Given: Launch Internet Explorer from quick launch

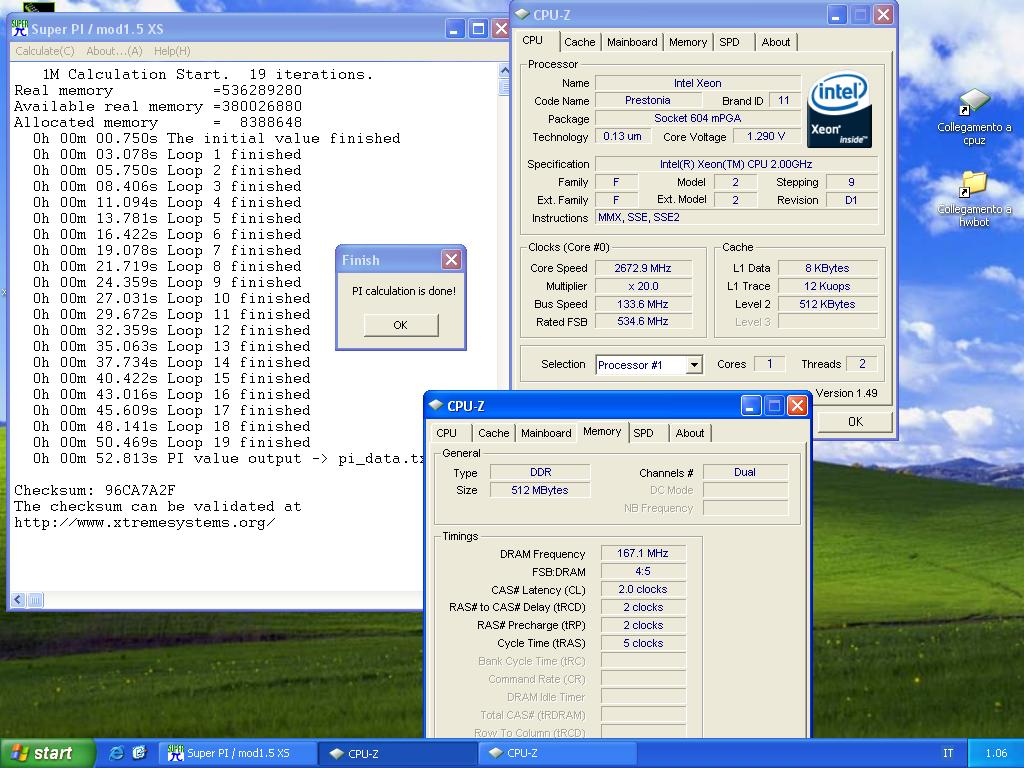Looking at the screenshot, I should [x=116, y=753].
